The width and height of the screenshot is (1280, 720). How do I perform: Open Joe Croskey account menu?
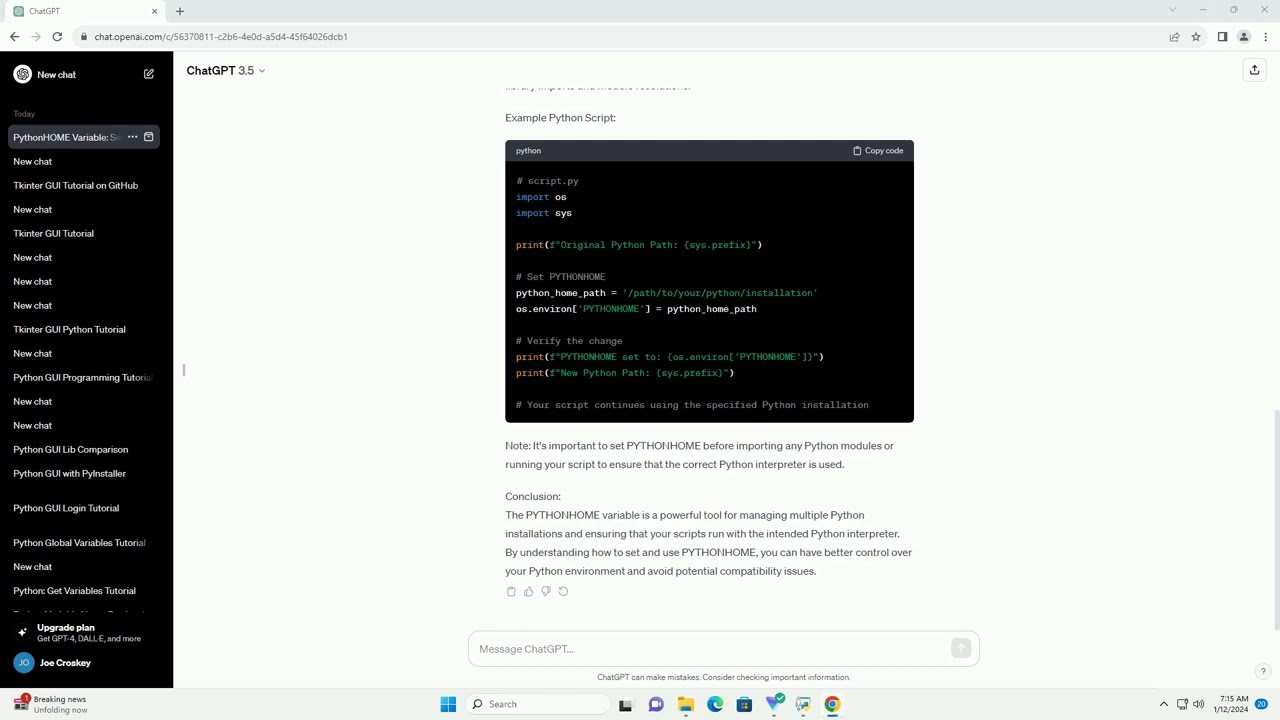(86, 663)
